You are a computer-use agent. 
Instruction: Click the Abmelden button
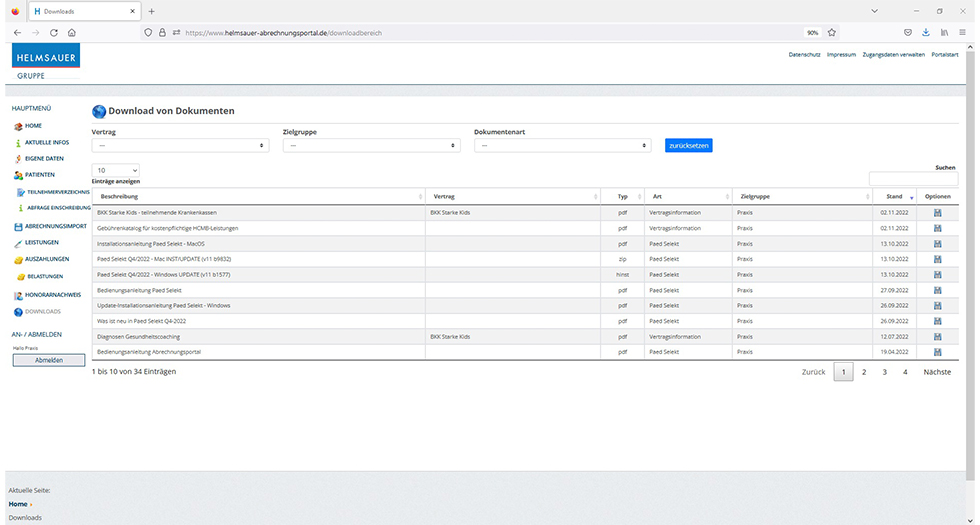pyautogui.click(x=49, y=361)
